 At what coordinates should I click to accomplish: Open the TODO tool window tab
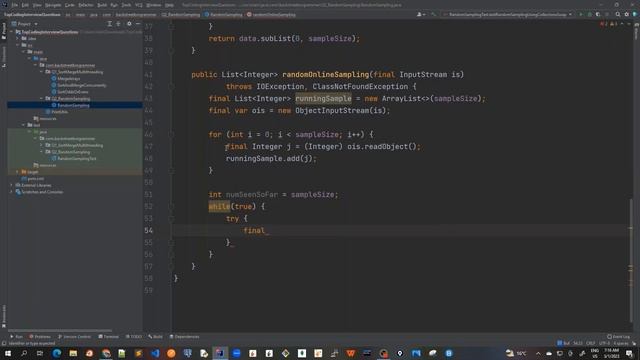(x=133, y=337)
